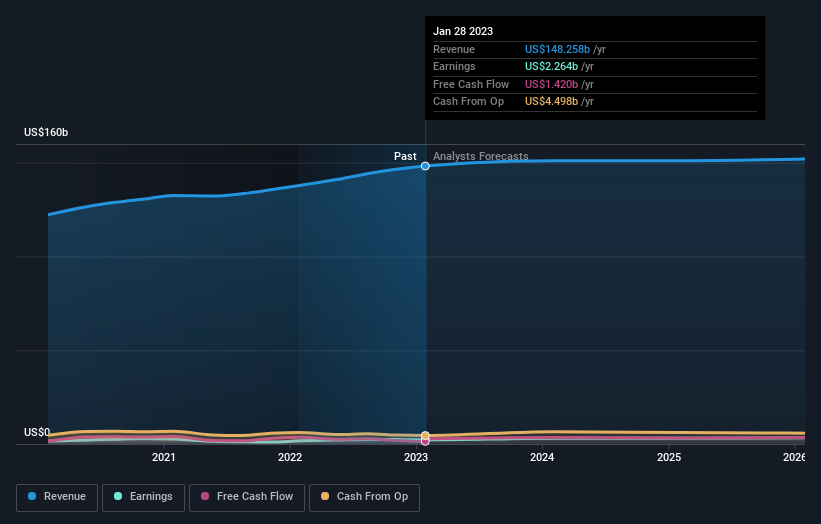
Task: Click the Past label on chart
Action: [x=405, y=156]
